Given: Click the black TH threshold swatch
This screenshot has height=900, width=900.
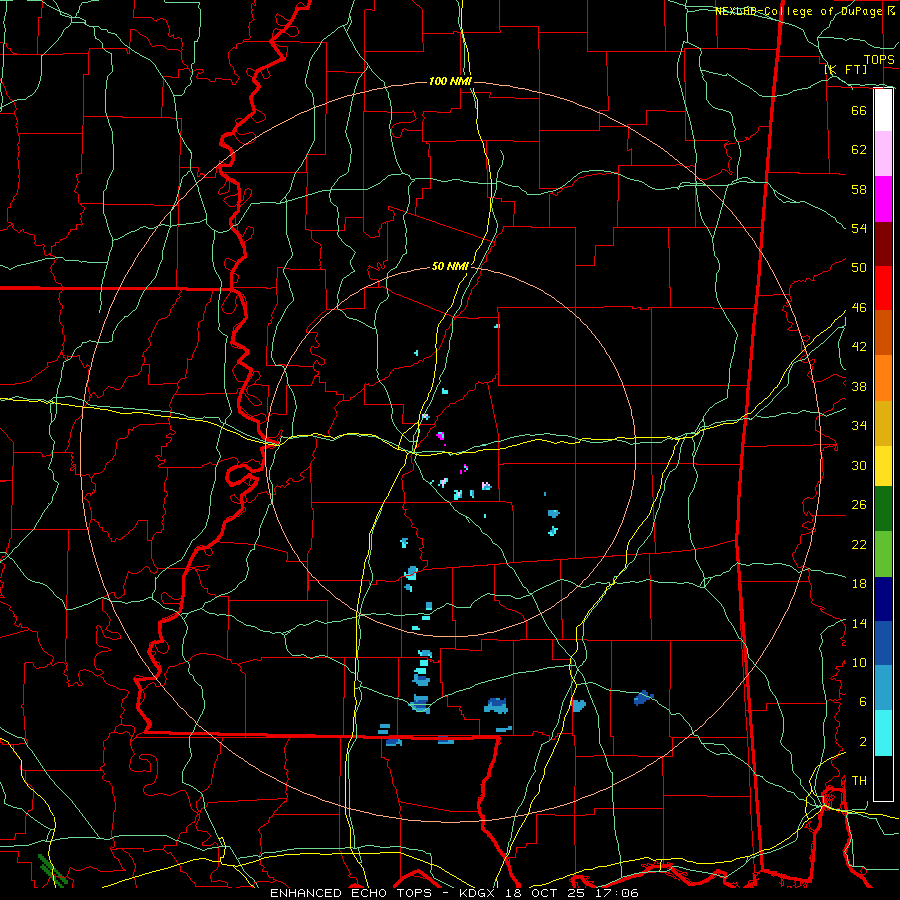Looking at the screenshot, I should tap(883, 778).
